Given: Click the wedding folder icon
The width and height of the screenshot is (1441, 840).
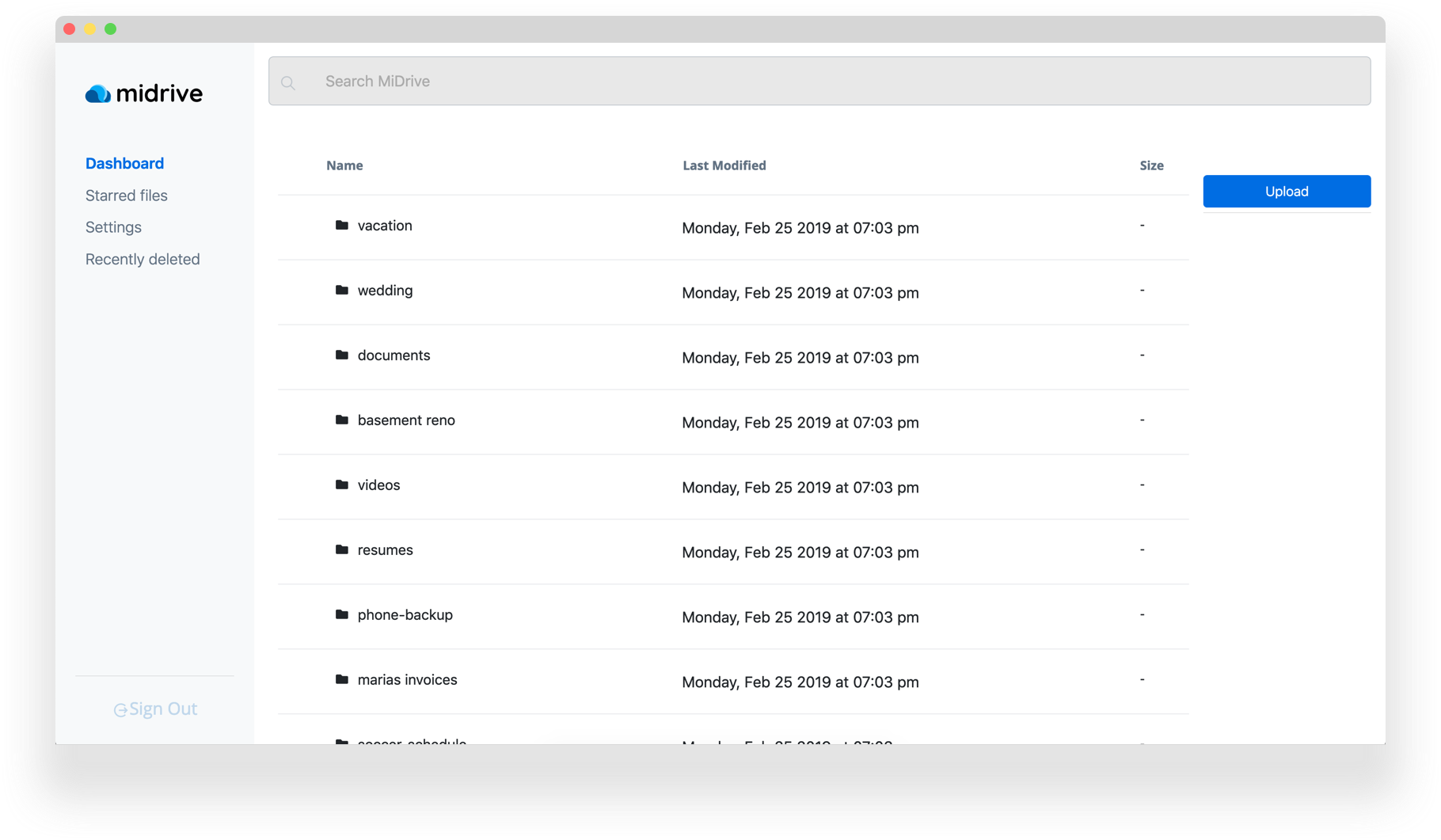Looking at the screenshot, I should tap(342, 291).
